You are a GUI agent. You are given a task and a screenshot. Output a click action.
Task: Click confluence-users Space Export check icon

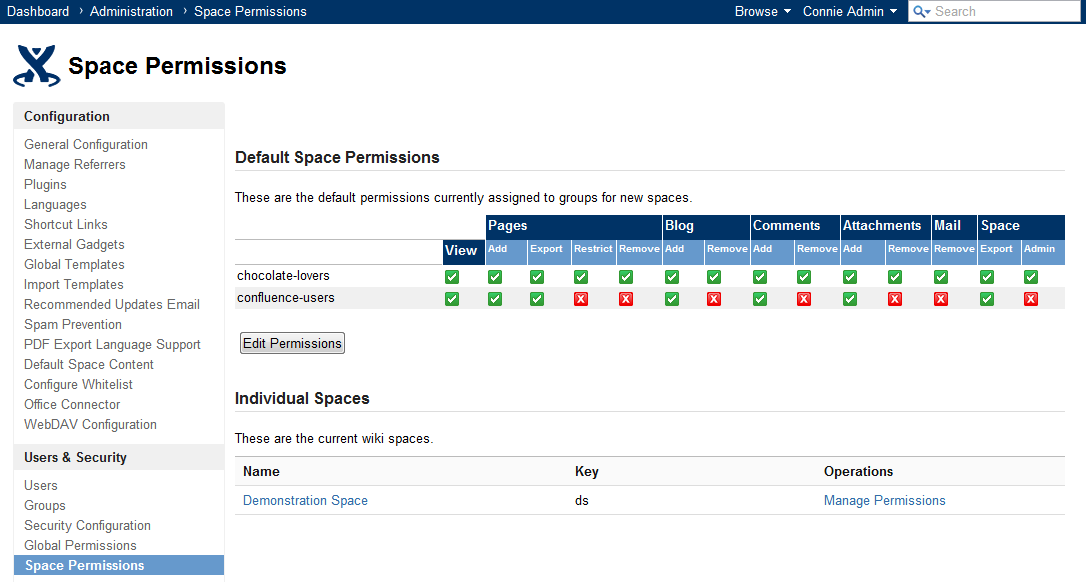pyautogui.click(x=987, y=299)
